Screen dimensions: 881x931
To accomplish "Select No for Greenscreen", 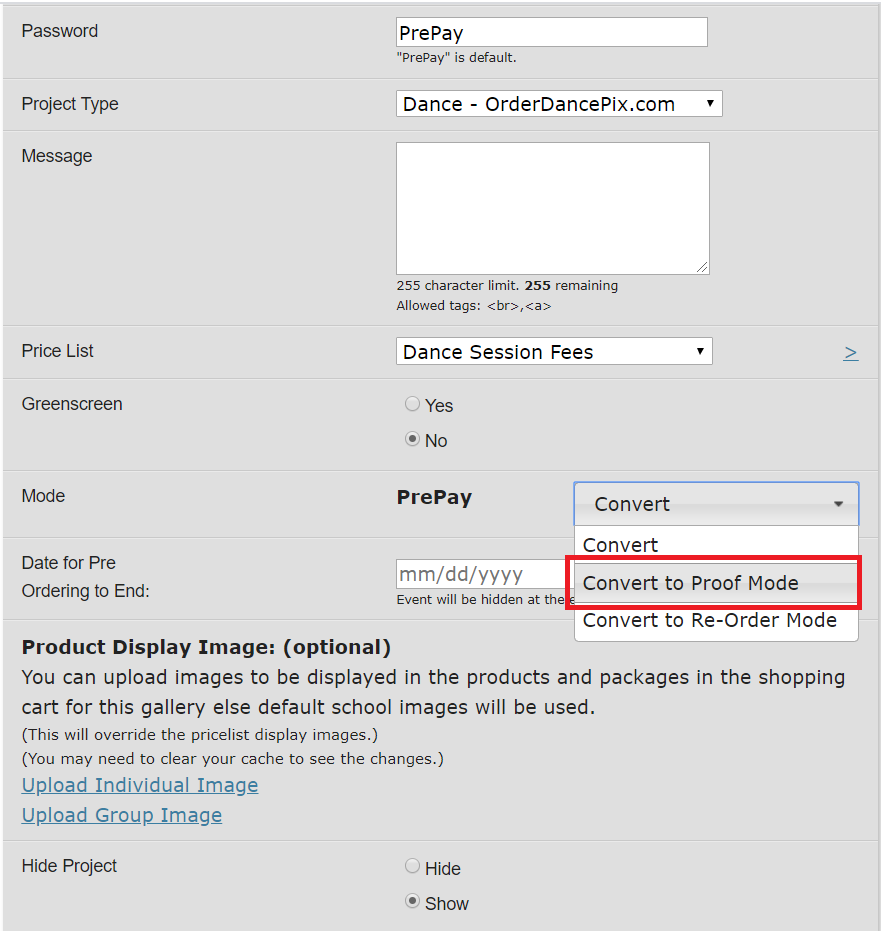I will click(413, 440).
